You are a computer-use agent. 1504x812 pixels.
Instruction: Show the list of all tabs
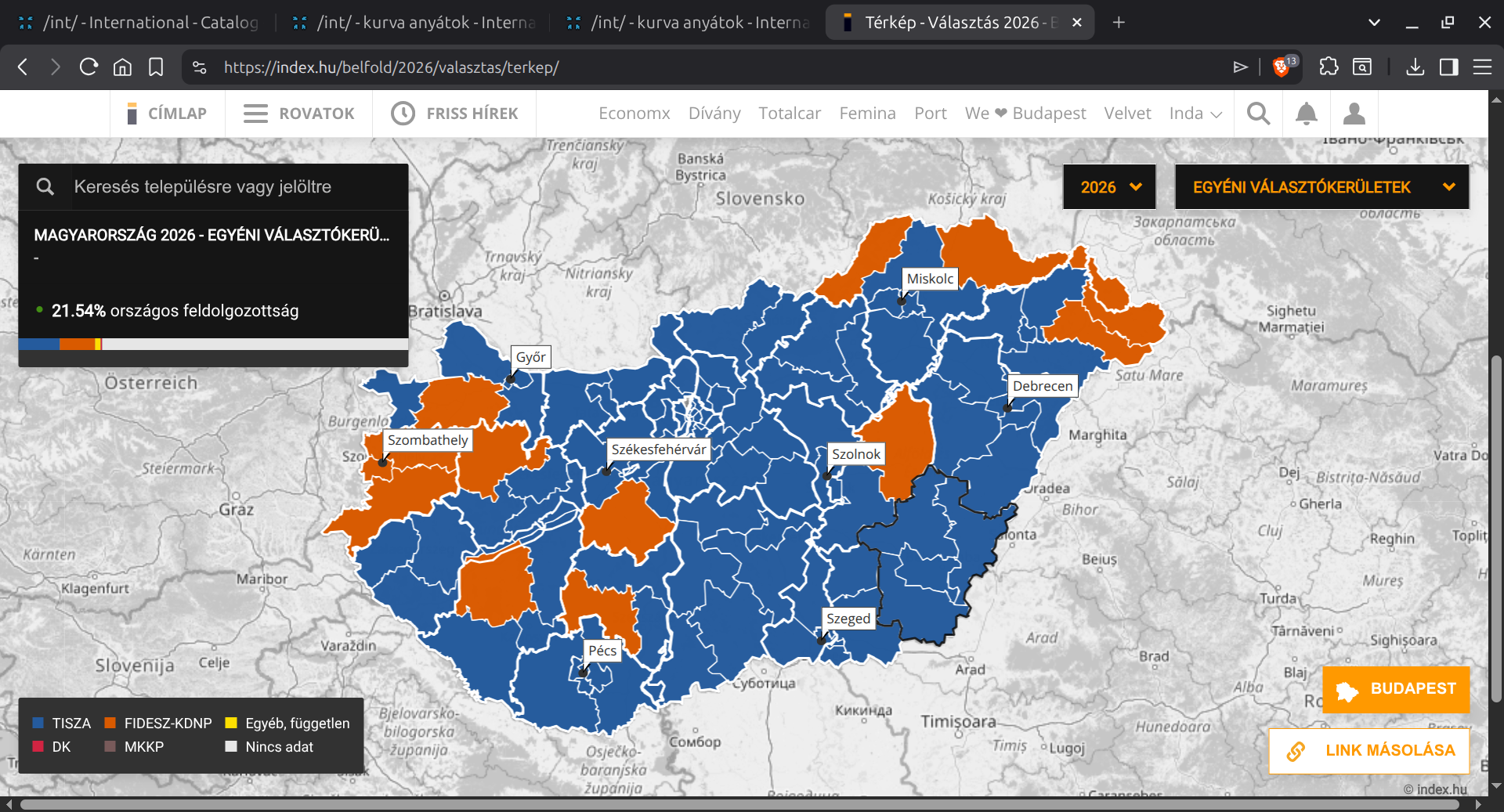pyautogui.click(x=1374, y=23)
